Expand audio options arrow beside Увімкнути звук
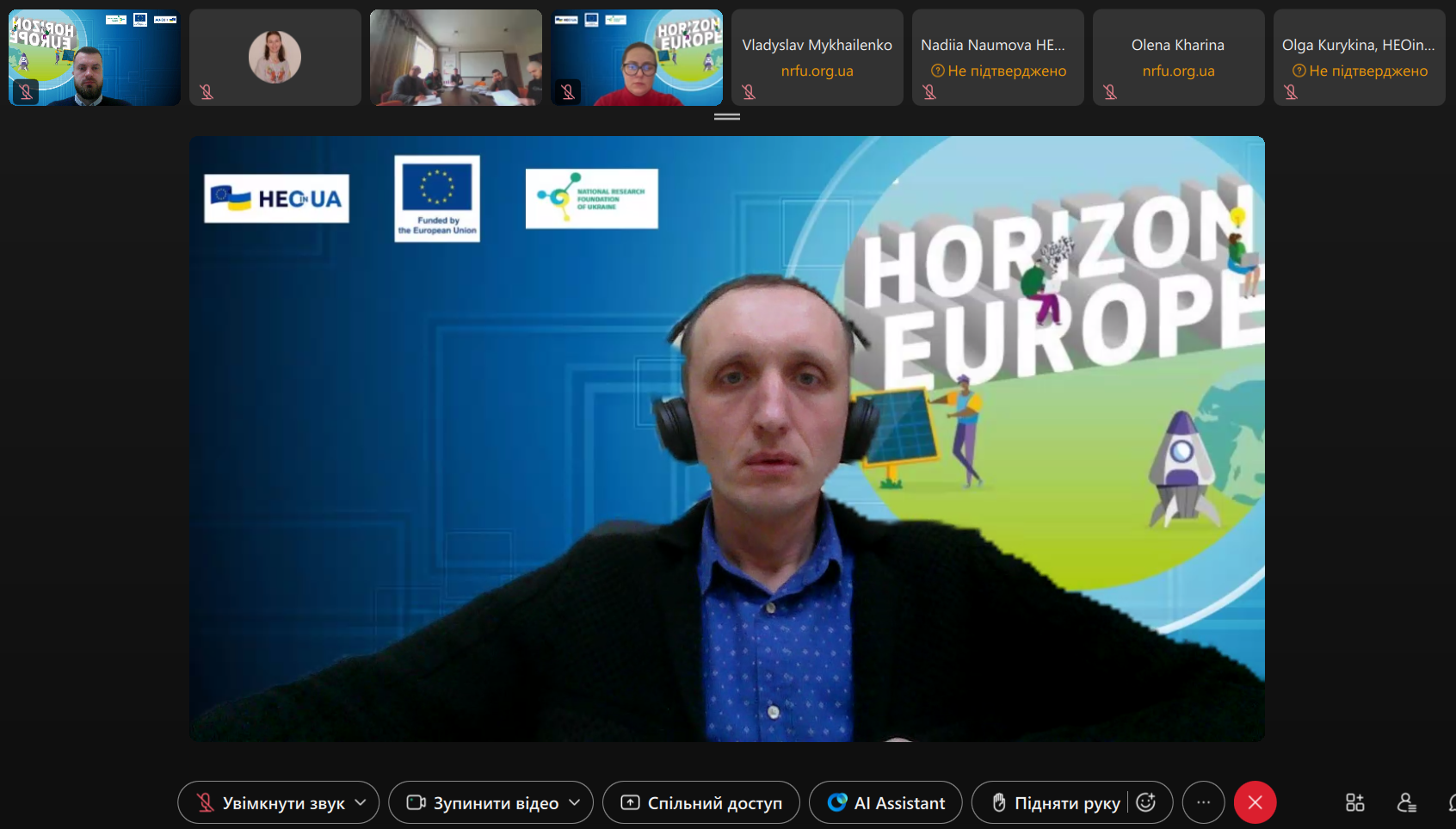The image size is (1456, 829). click(361, 802)
